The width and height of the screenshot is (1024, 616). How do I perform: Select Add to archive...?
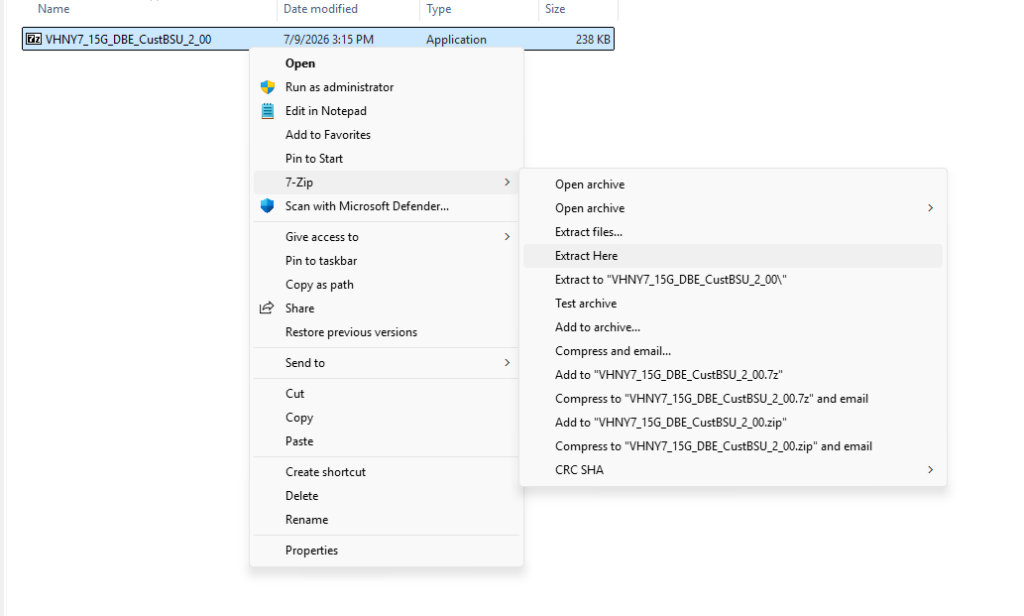(733, 327)
